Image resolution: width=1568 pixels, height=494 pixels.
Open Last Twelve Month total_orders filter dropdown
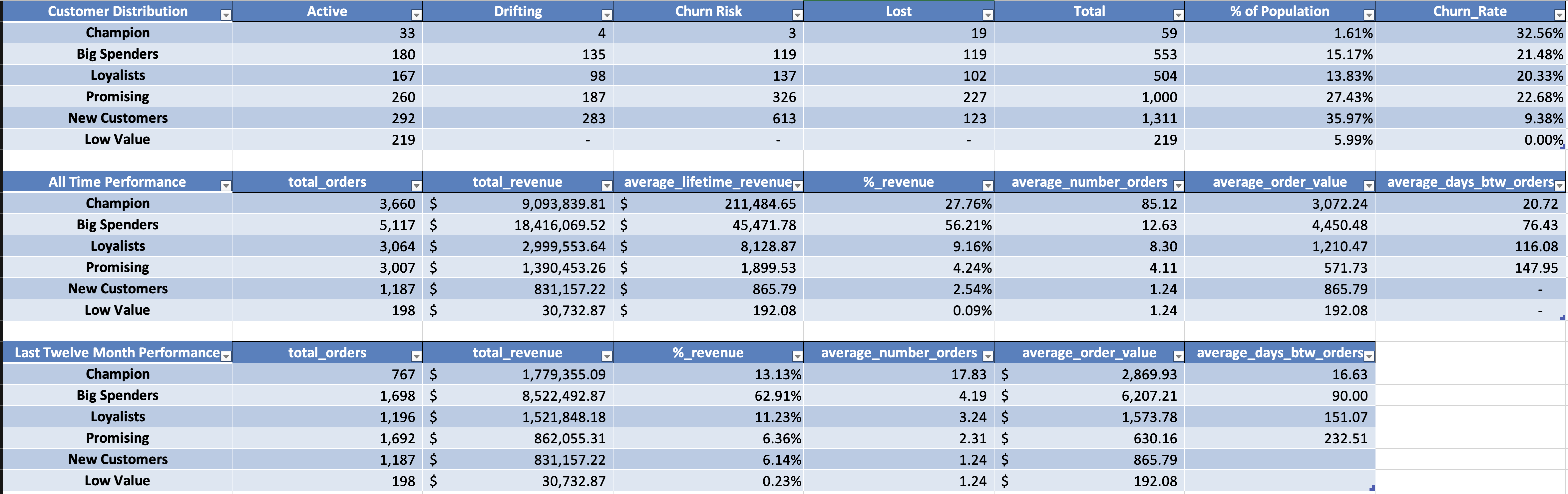click(x=416, y=356)
